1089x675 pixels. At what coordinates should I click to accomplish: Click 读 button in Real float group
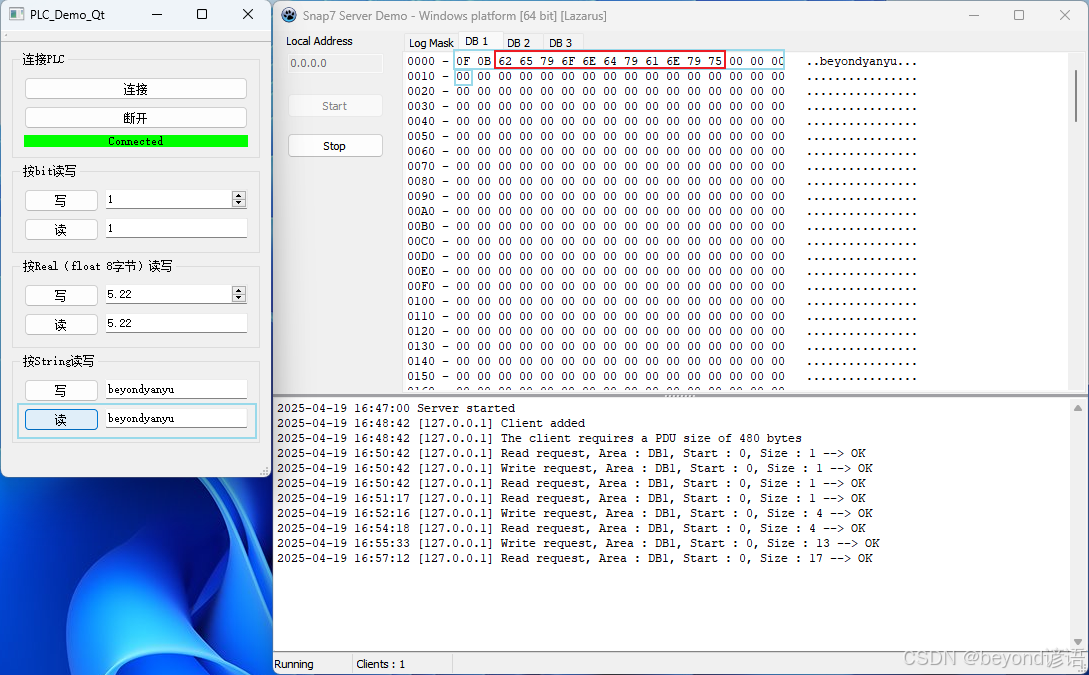[x=61, y=324]
